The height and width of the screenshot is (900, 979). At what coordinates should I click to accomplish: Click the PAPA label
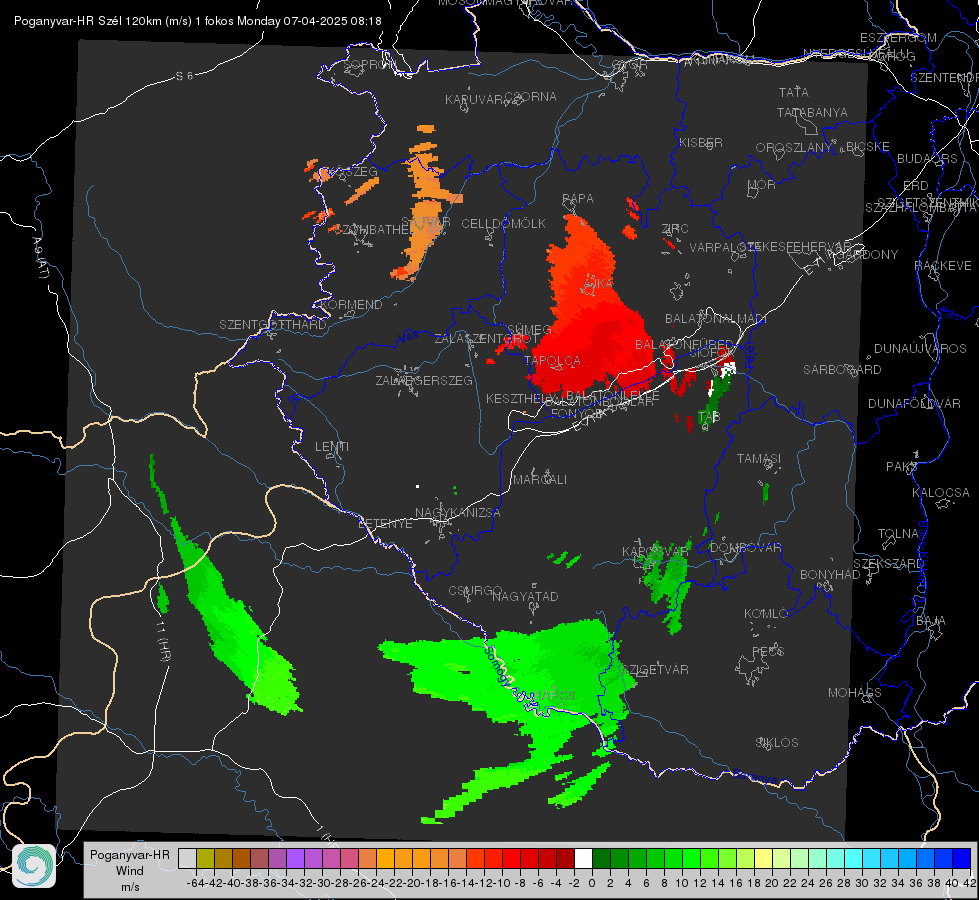578,199
